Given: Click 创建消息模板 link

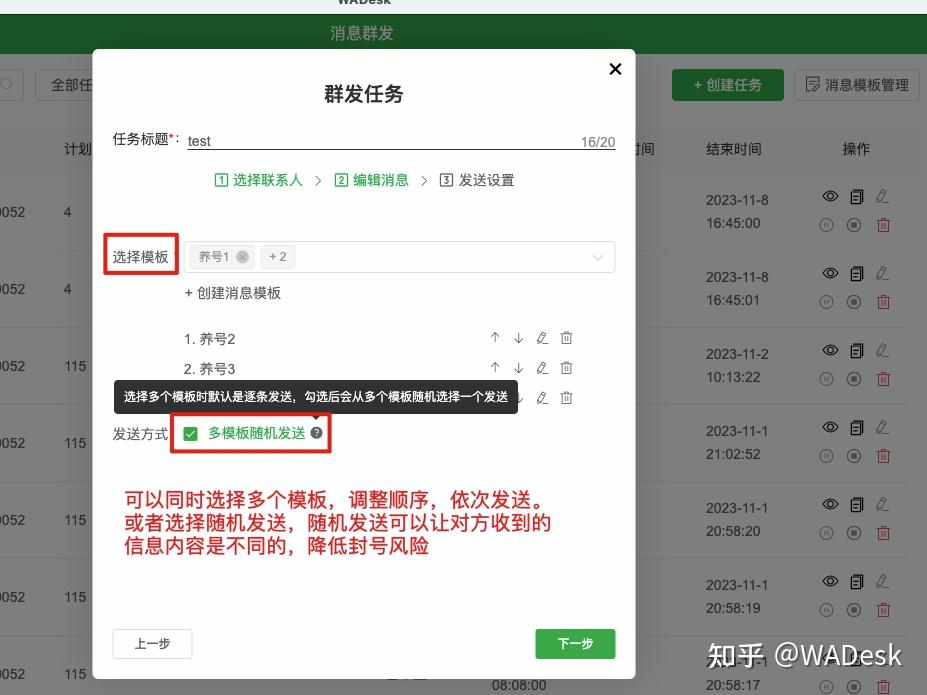Looking at the screenshot, I should [x=232, y=293].
